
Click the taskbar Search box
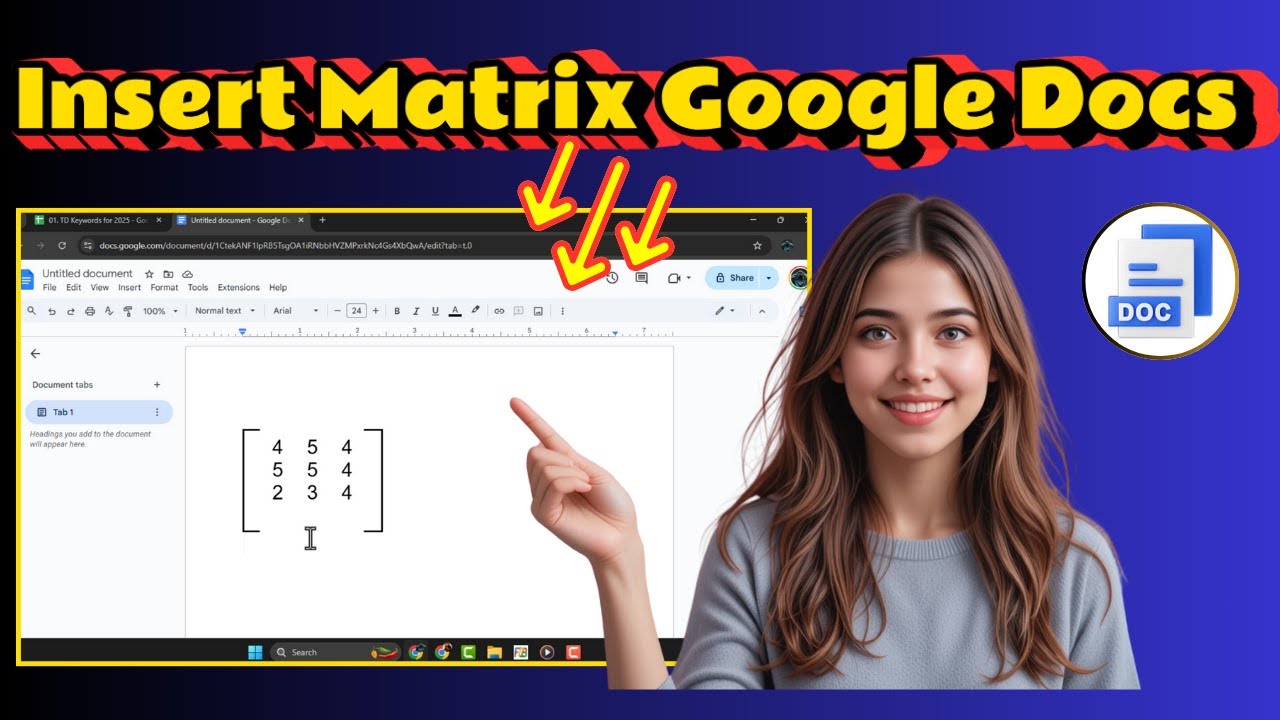[x=335, y=652]
